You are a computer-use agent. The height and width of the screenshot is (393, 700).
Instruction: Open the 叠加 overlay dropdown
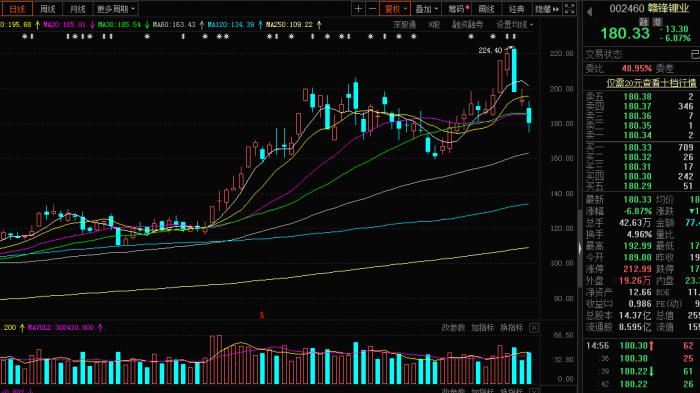coord(426,9)
